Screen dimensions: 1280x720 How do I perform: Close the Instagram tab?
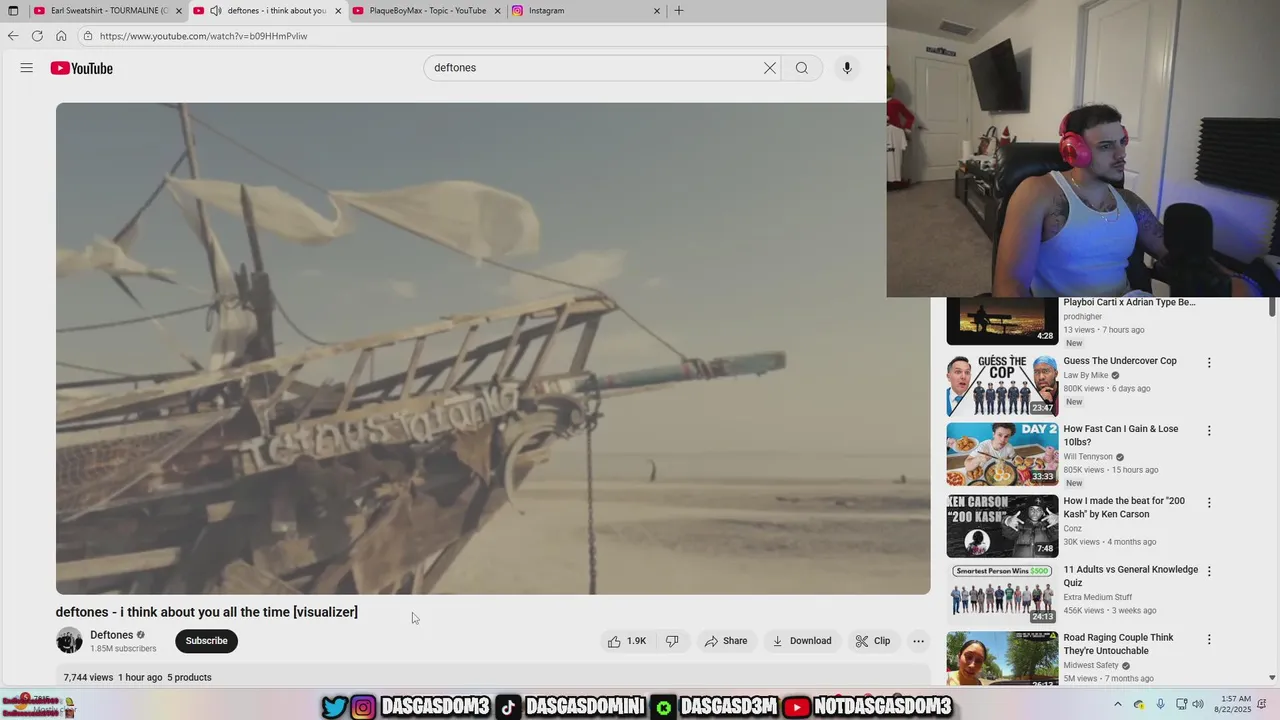[657, 11]
